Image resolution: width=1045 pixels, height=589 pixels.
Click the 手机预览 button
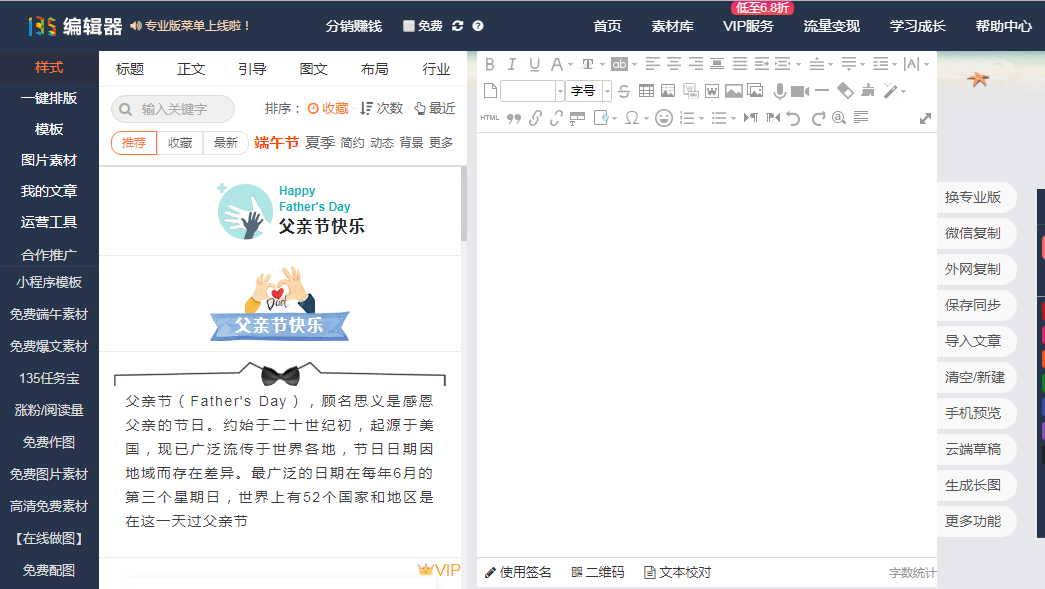[x=973, y=413]
